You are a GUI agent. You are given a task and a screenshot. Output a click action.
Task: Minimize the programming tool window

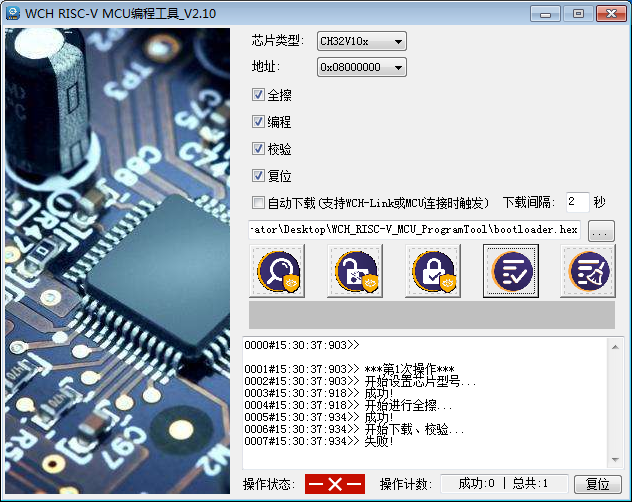pyautogui.click(x=547, y=13)
